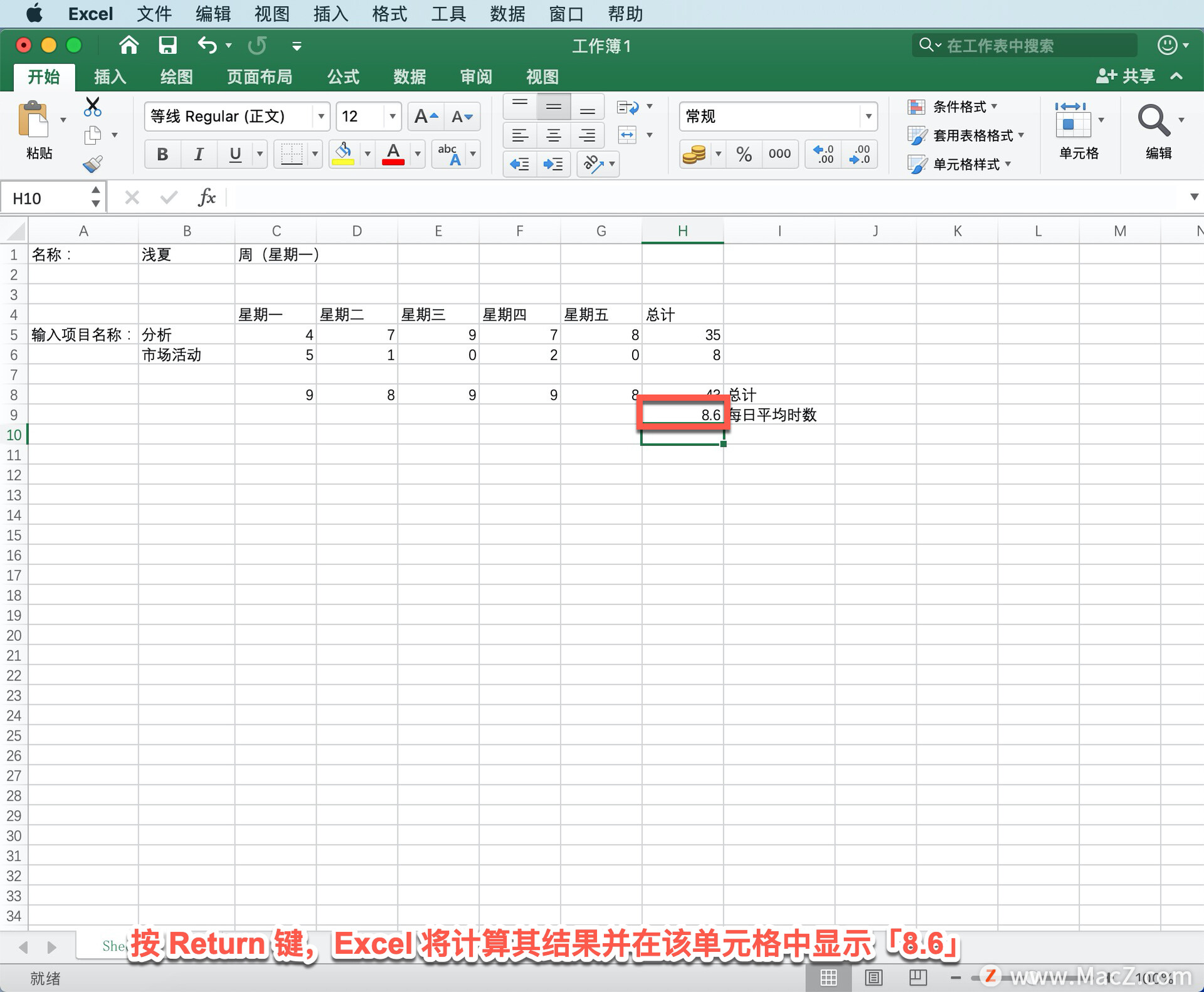
Task: Switch to the 页面布局 ribbon tab
Action: point(259,77)
